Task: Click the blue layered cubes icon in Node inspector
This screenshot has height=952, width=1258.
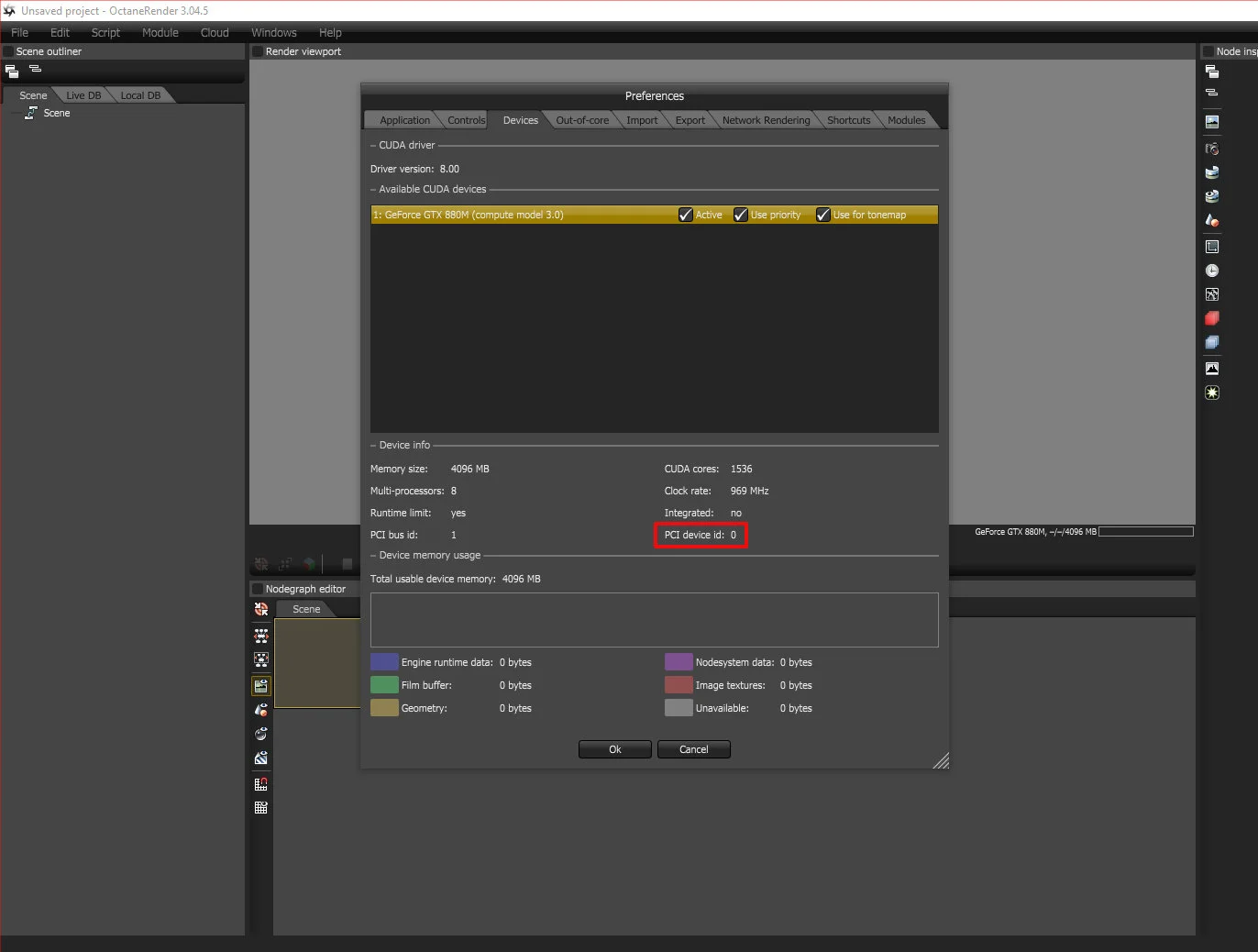Action: [1212, 342]
